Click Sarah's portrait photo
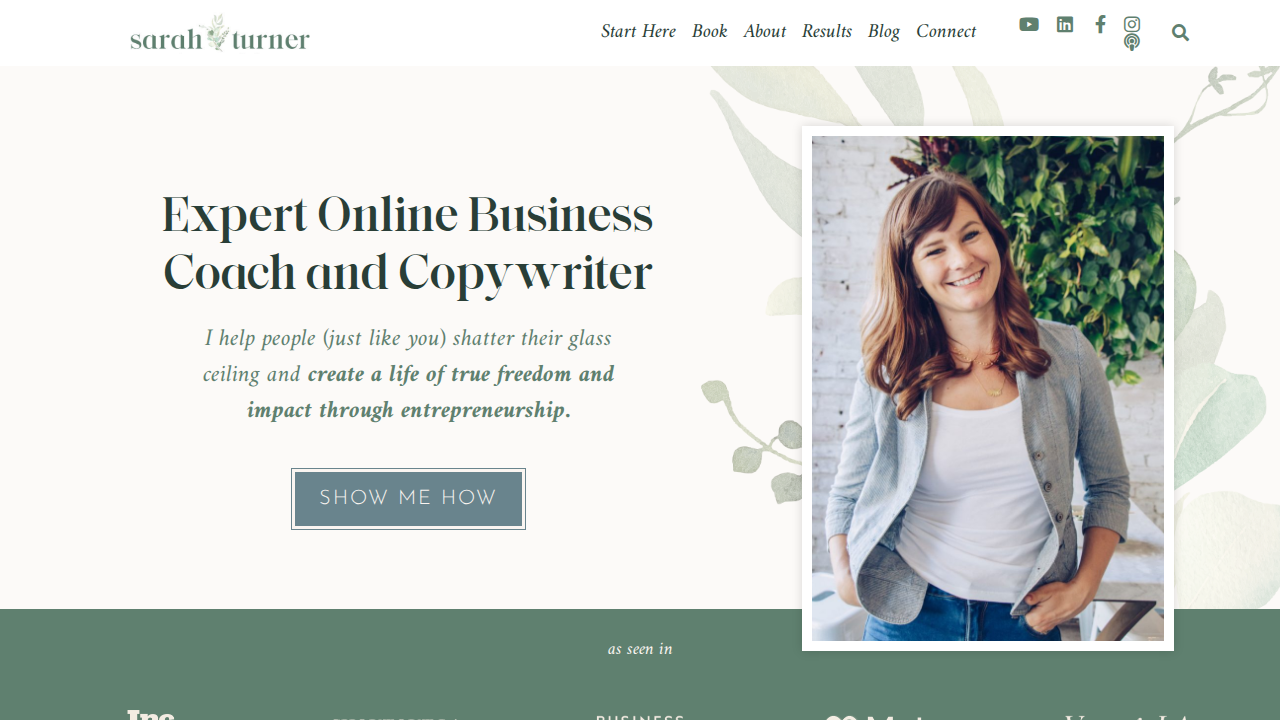Viewport: 1280px width, 720px height. 988,388
